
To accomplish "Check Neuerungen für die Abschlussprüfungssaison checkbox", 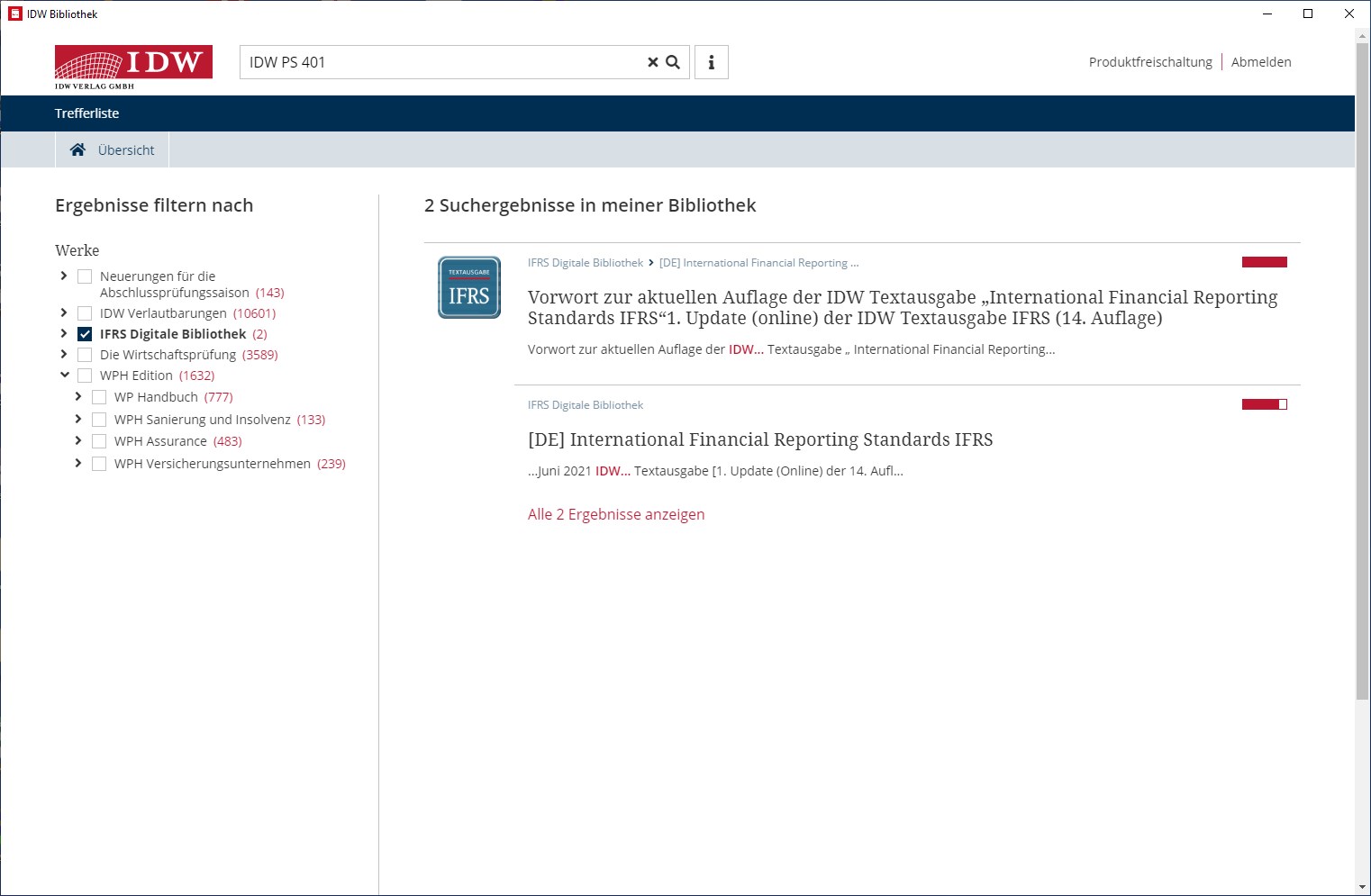I will coord(85,276).
